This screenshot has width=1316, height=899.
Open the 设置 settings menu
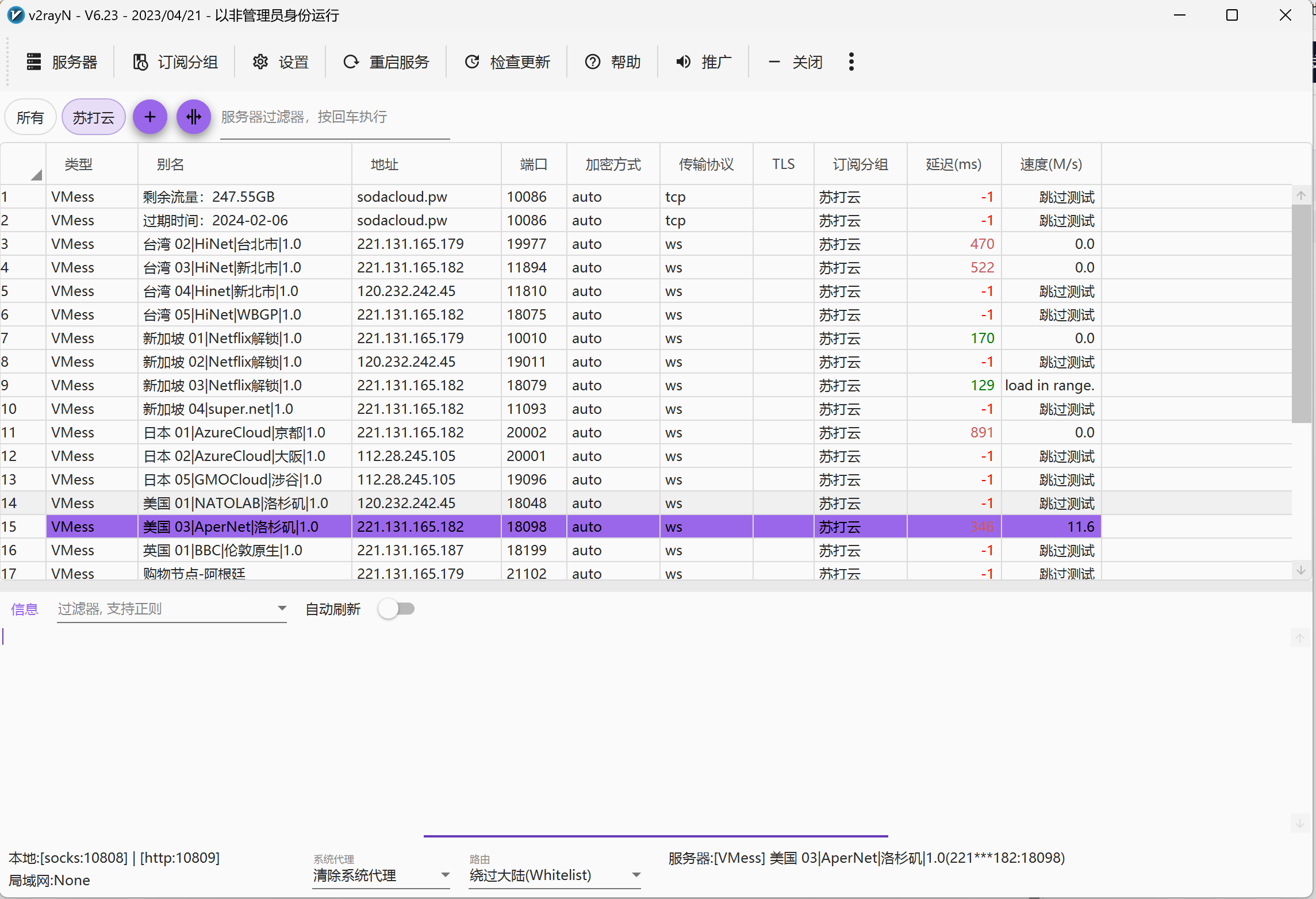(x=281, y=62)
